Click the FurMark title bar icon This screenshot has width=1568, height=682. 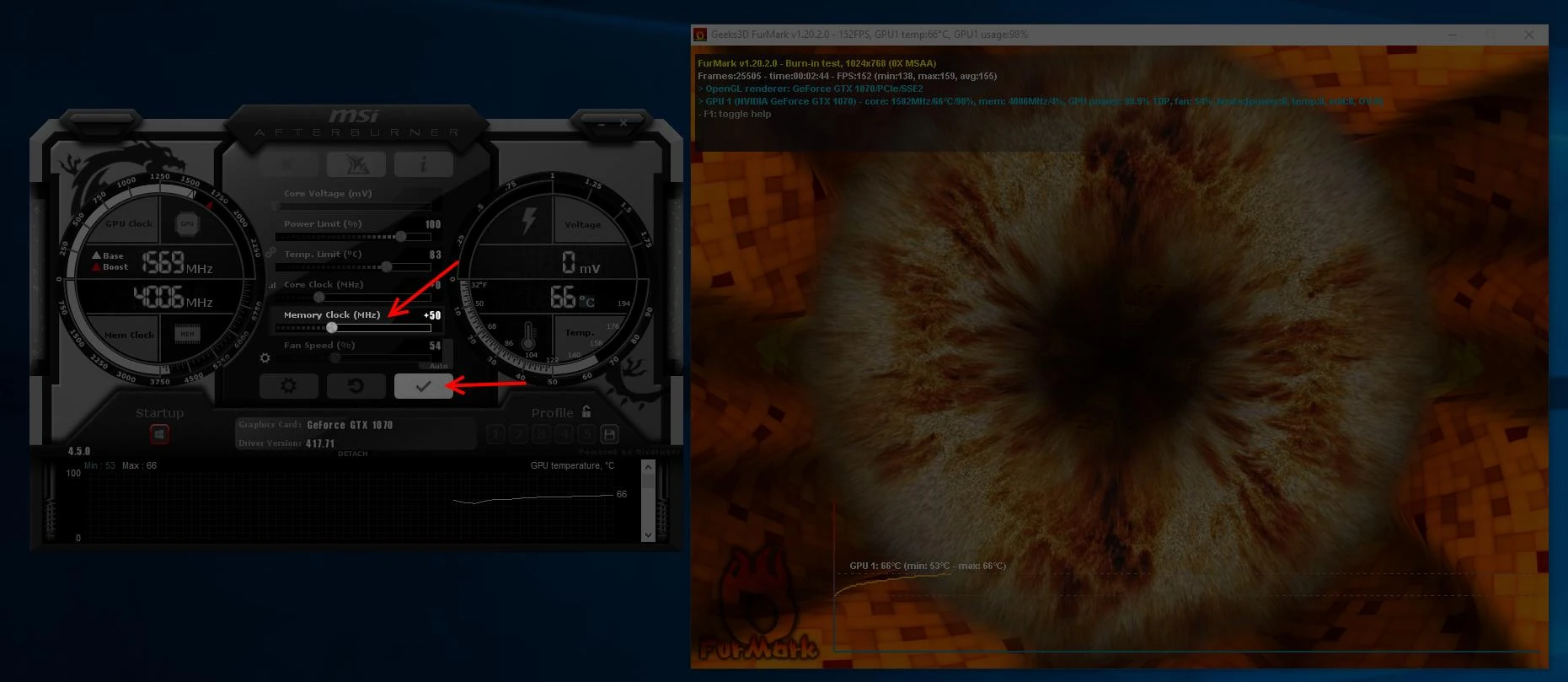pos(699,35)
